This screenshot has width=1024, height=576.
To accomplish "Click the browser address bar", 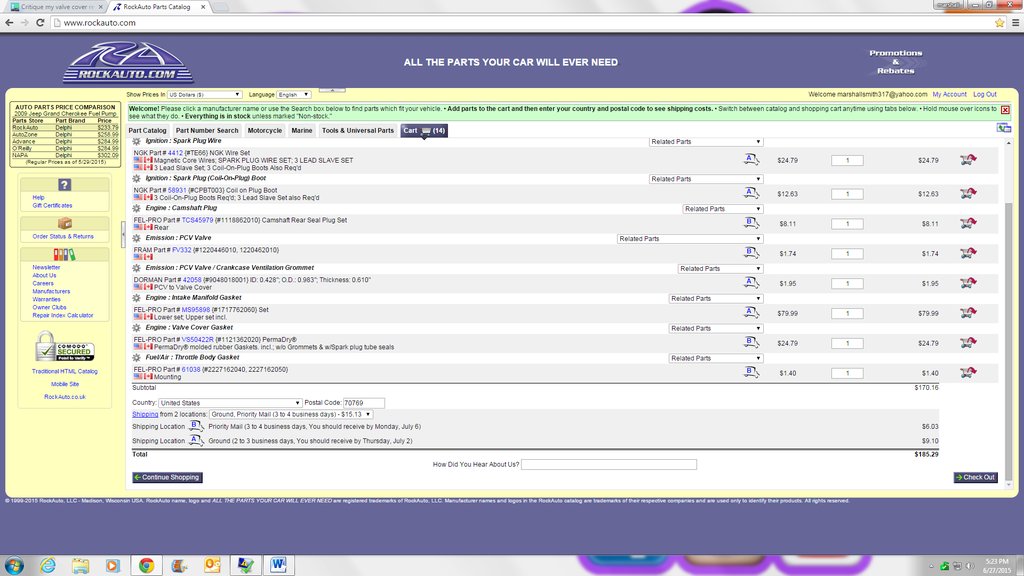I will click(522, 23).
